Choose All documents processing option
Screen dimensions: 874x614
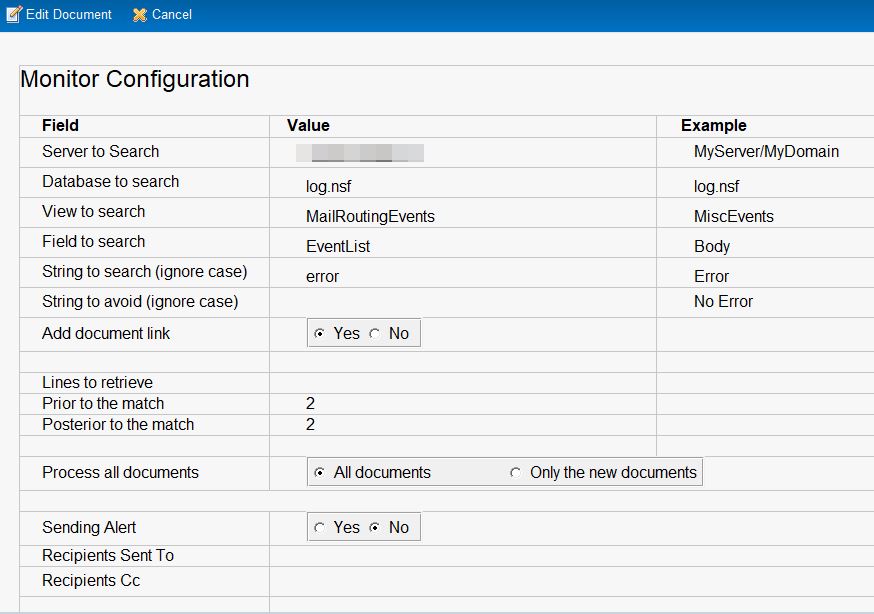319,473
